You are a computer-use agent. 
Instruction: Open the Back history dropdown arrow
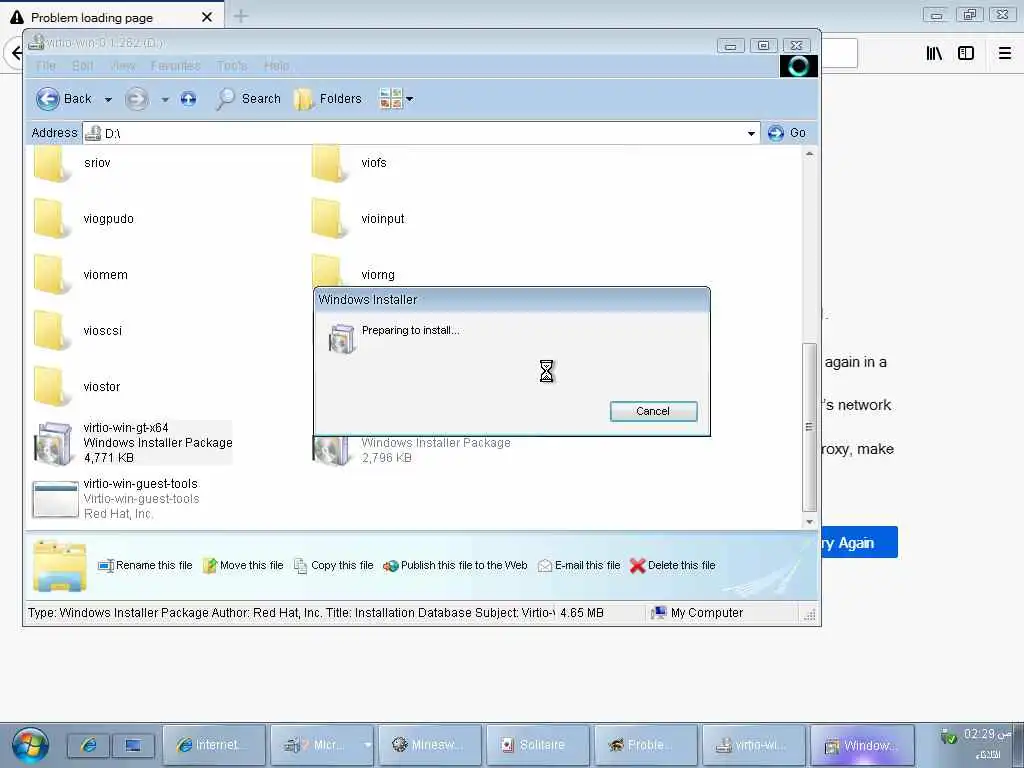point(108,99)
